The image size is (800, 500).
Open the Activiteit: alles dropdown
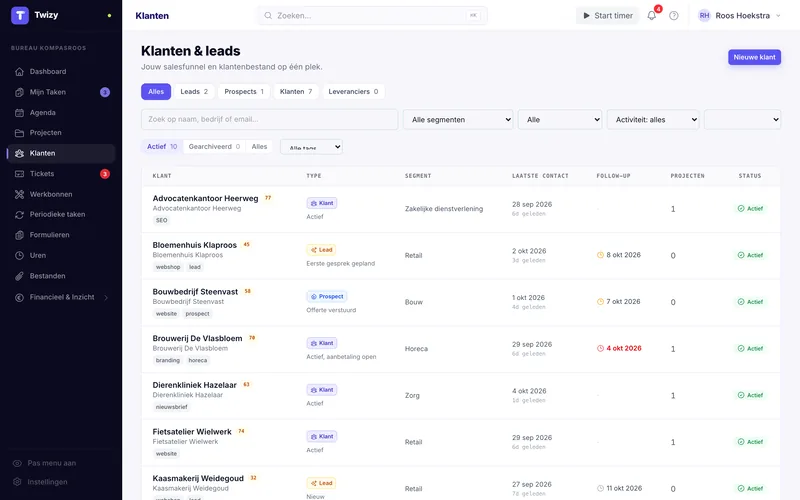pyautogui.click(x=653, y=119)
